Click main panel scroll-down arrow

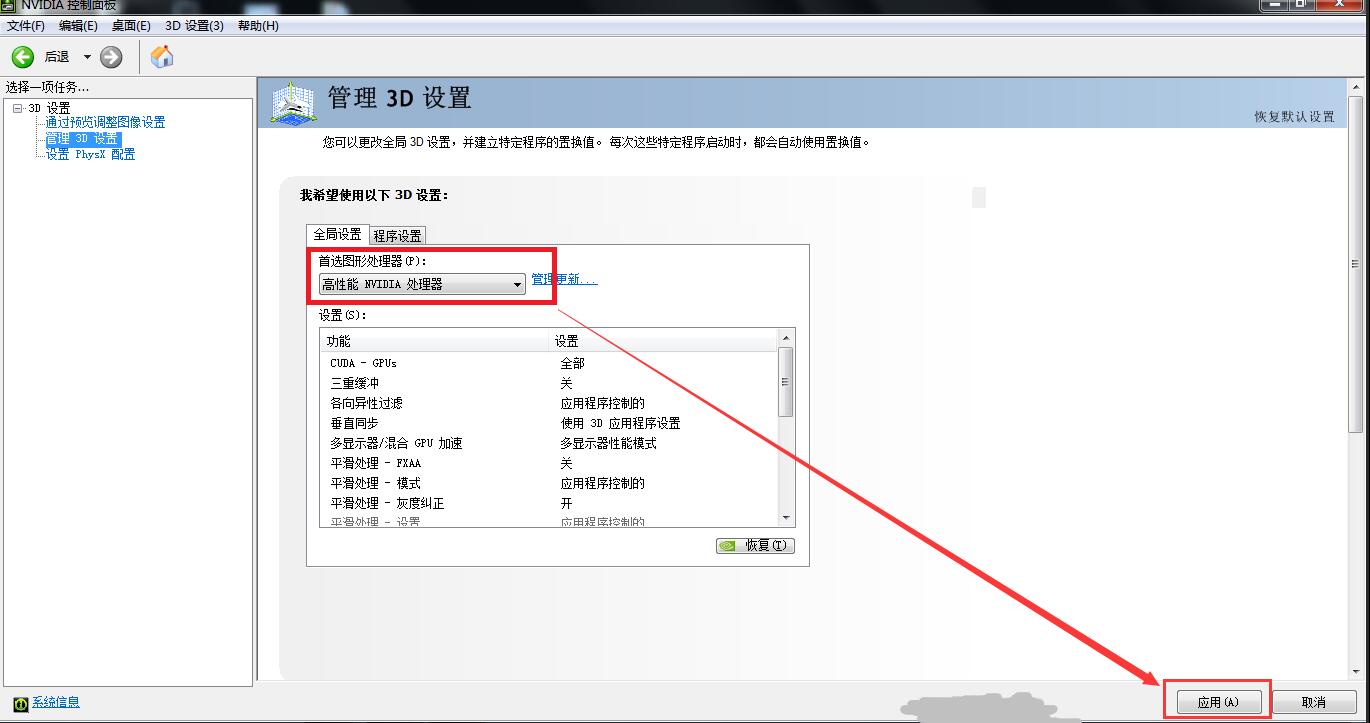point(1356,672)
